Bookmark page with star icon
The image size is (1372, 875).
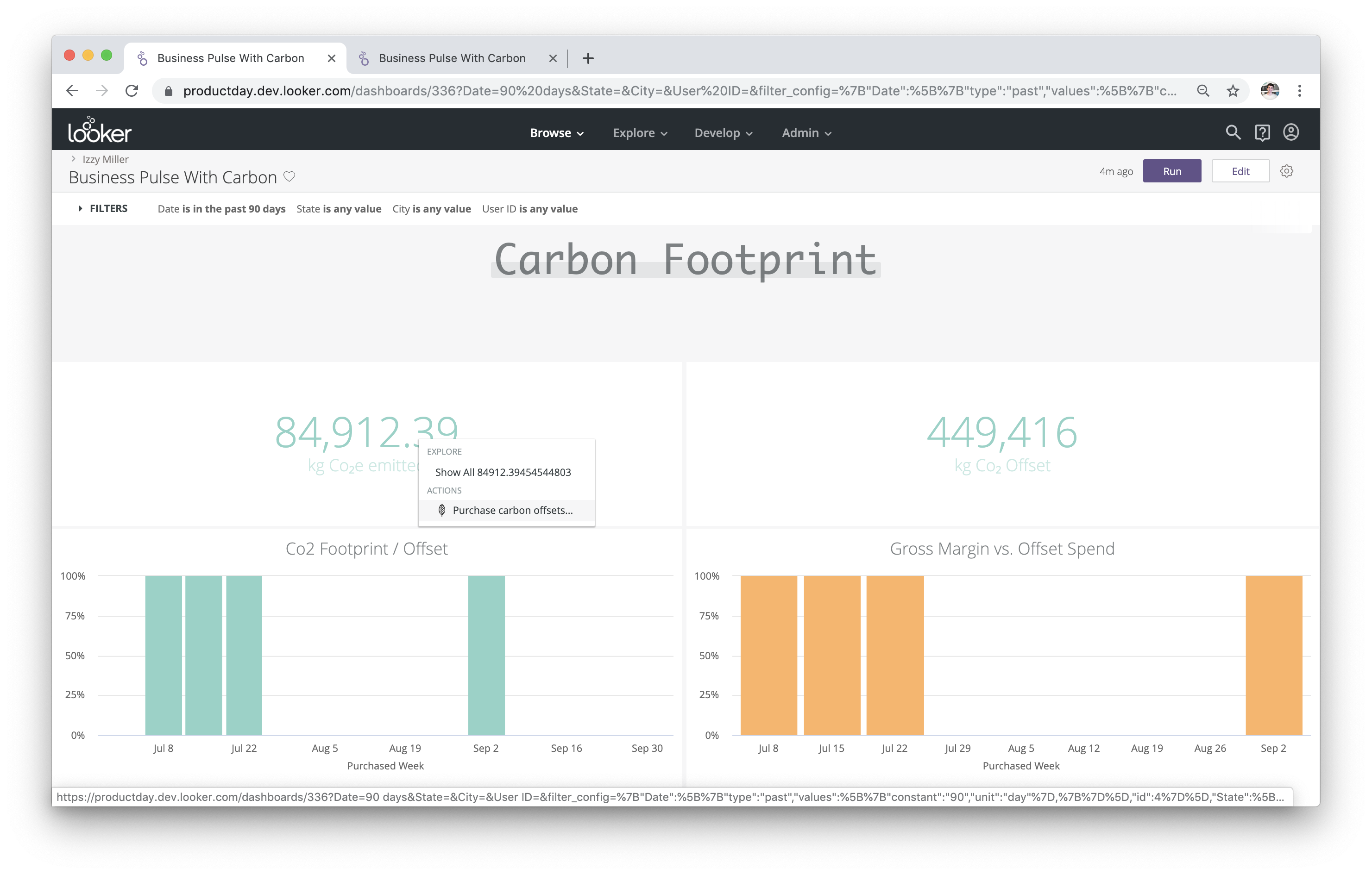(x=1233, y=91)
